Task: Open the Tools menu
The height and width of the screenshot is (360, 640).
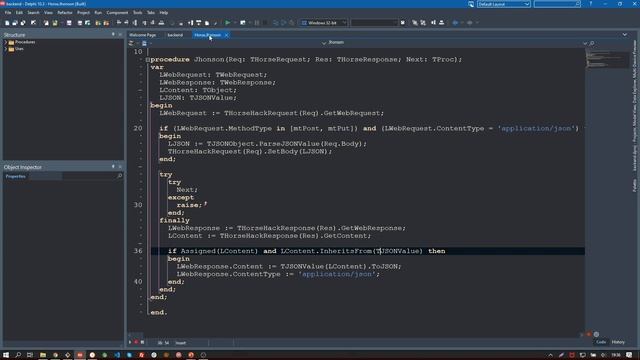Action: (x=138, y=13)
